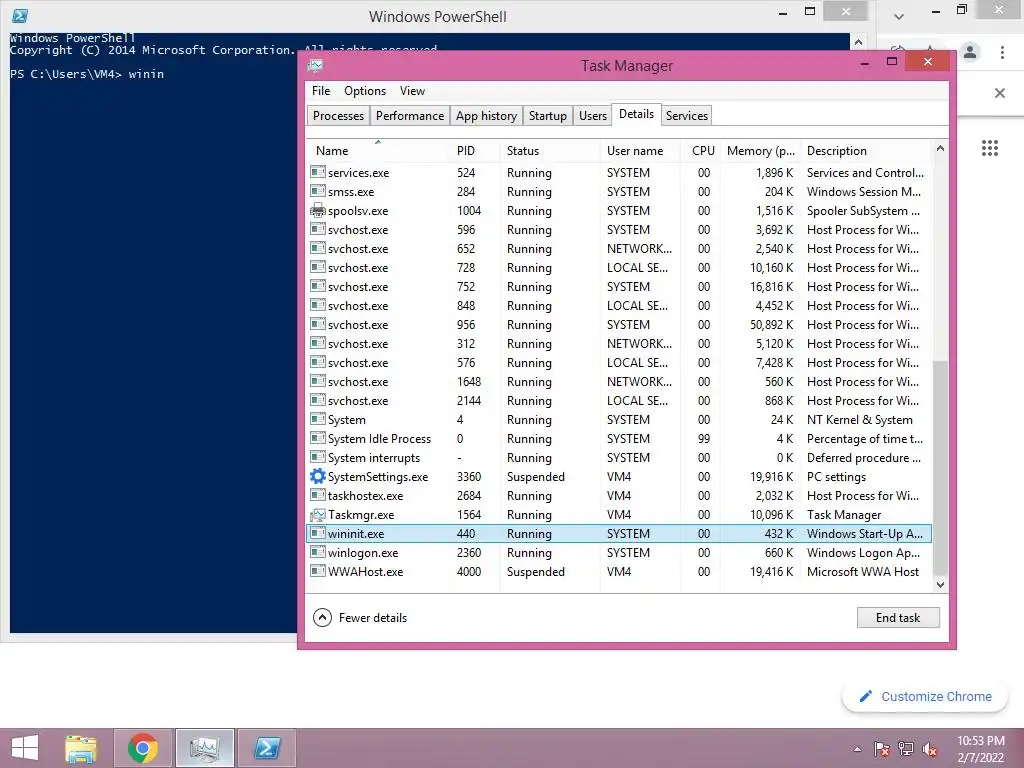Open File Explorer from taskbar
1024x768 pixels.
81,748
